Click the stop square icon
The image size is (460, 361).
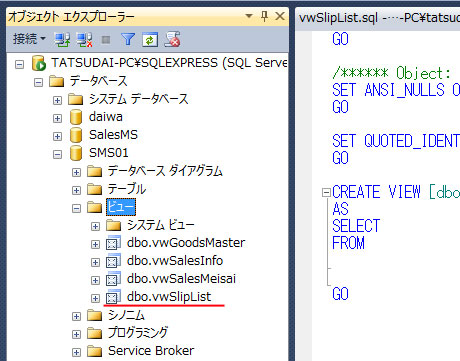pos(106,40)
